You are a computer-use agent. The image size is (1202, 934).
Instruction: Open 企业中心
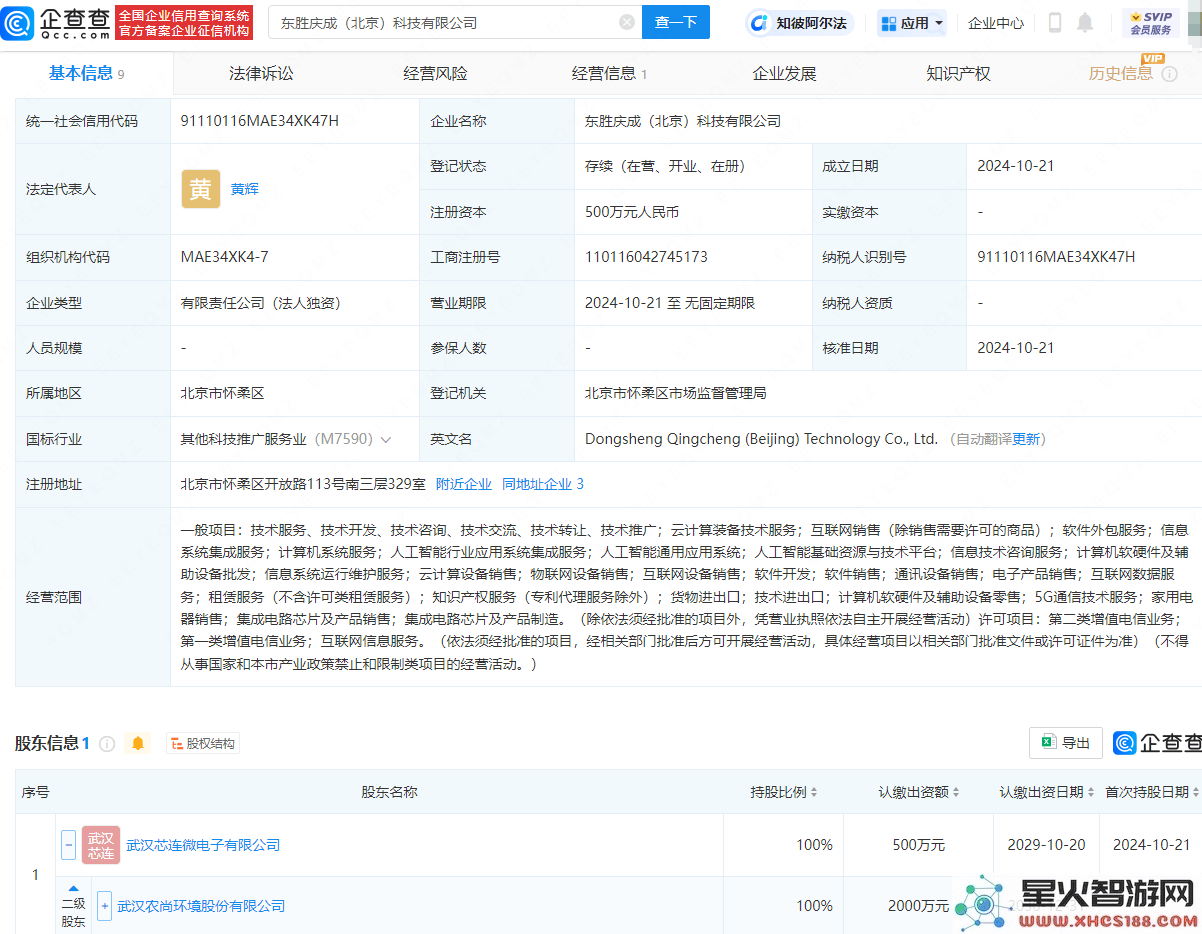[x=996, y=23]
